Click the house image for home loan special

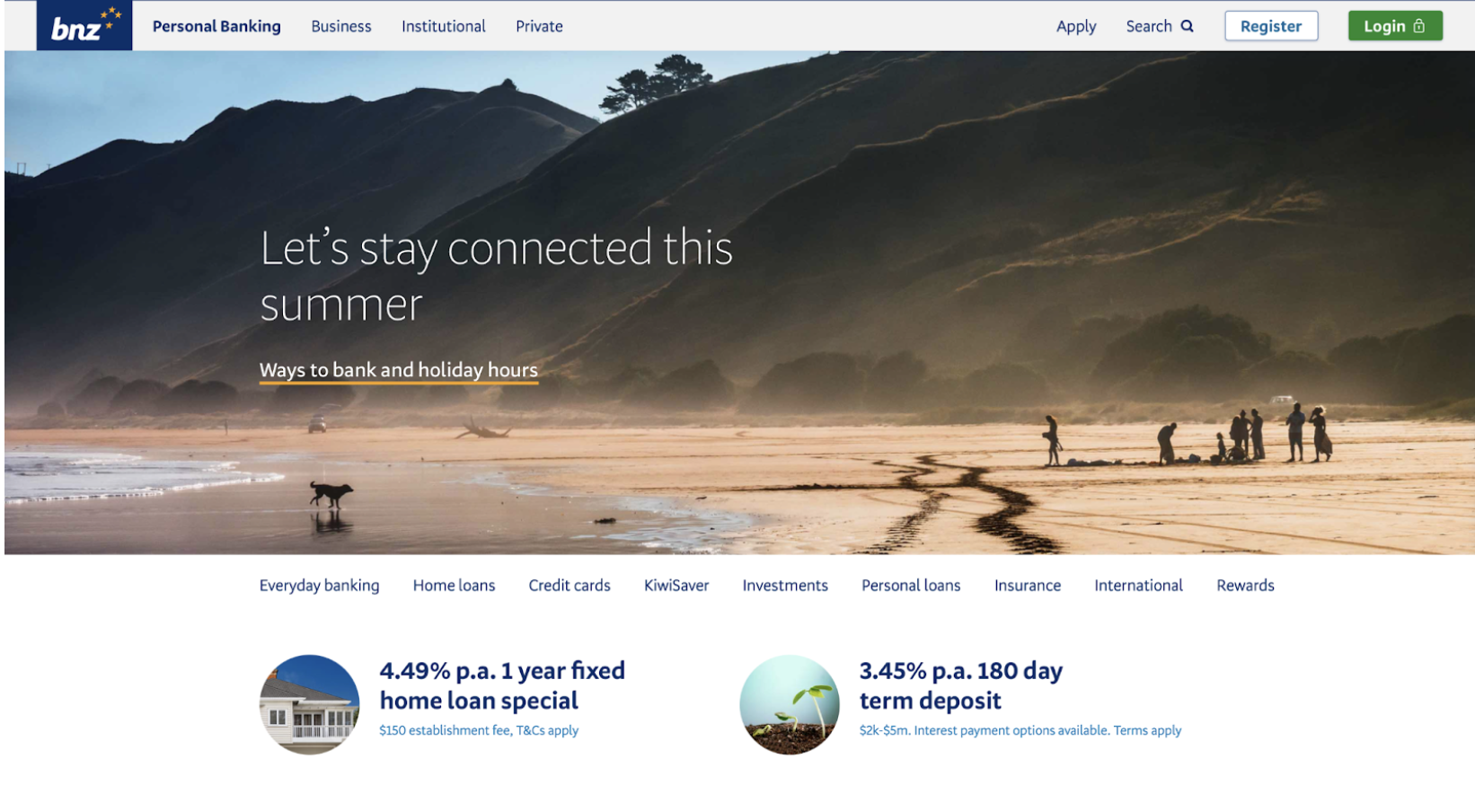(x=310, y=704)
